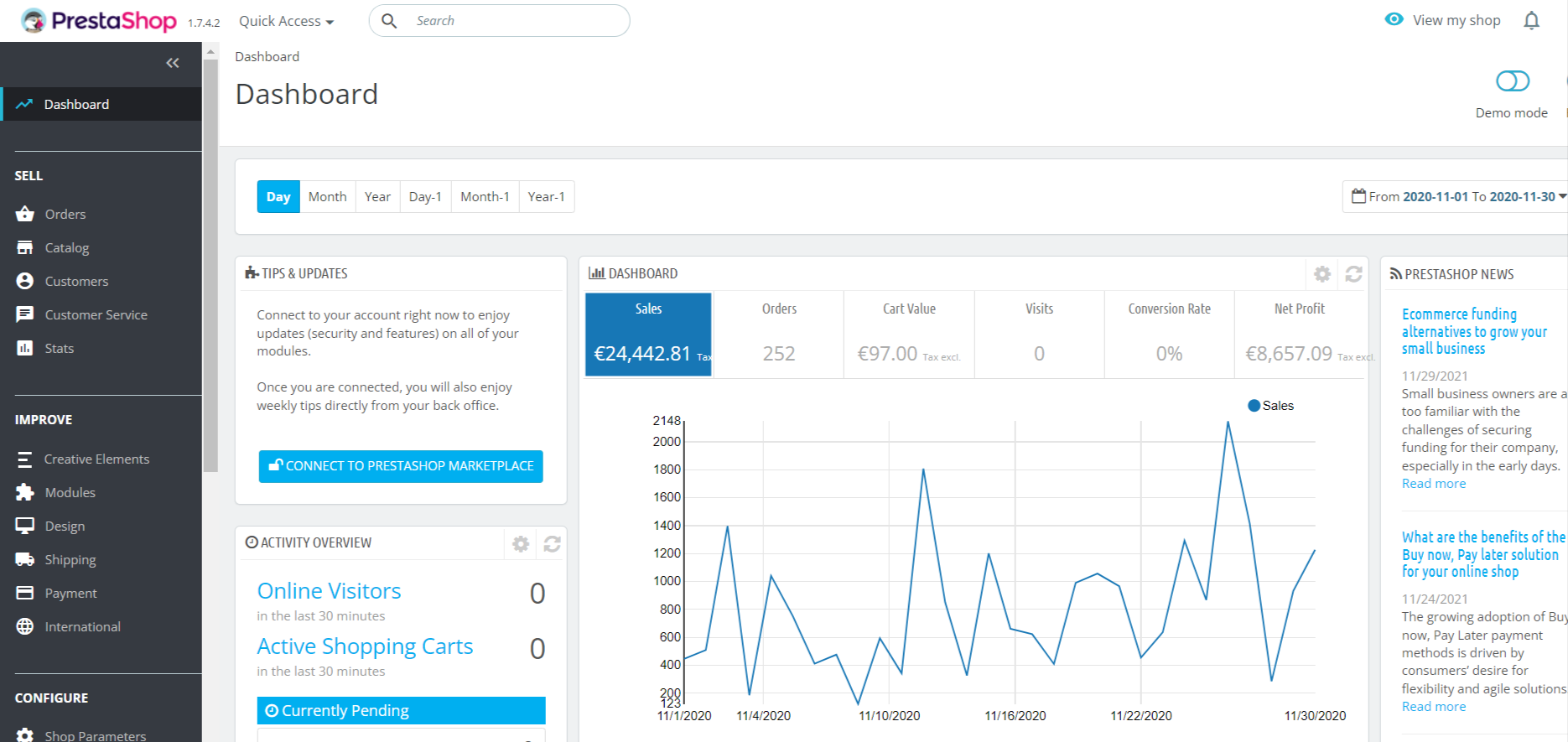Click the Stats chart icon

(25, 348)
